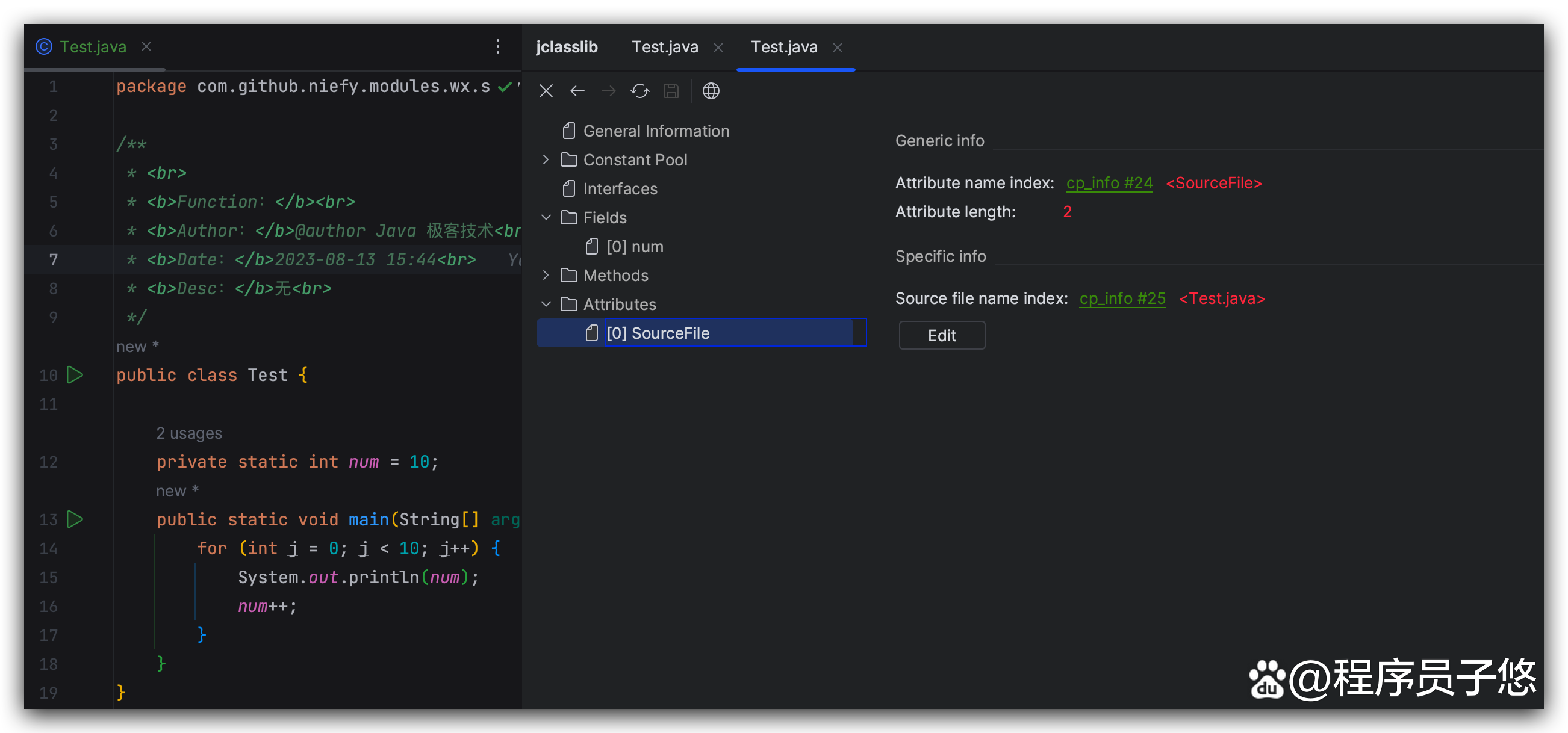Click the save floppy disk icon

point(671,91)
